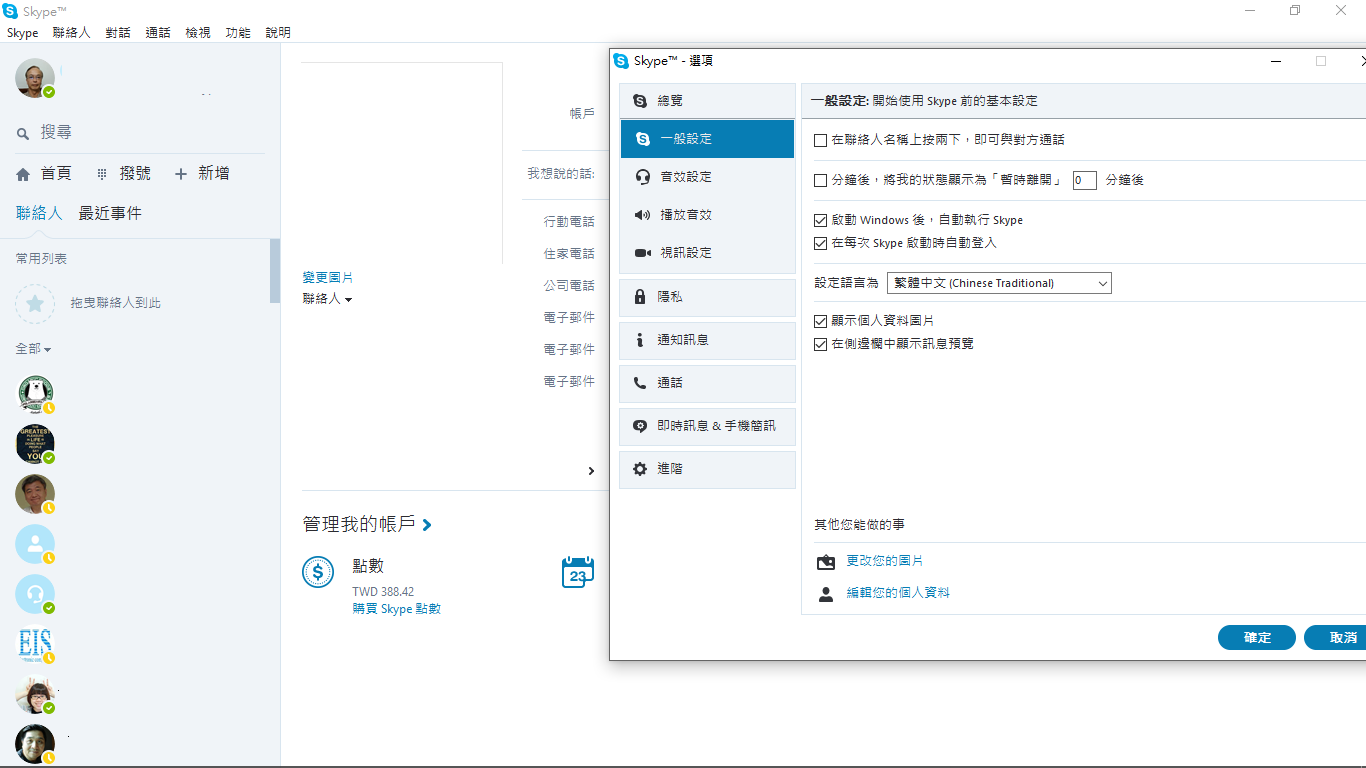Select the headset avatar contact
Viewport: 1366px width, 768px height.
(35, 594)
